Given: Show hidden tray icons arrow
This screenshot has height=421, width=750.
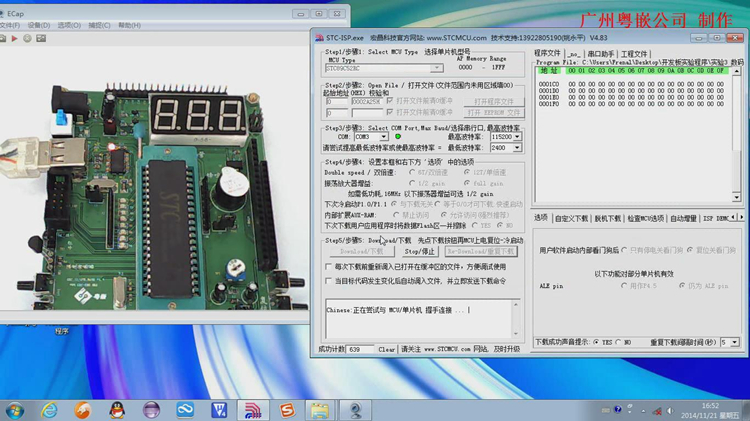Looking at the screenshot, I should tap(644, 411).
